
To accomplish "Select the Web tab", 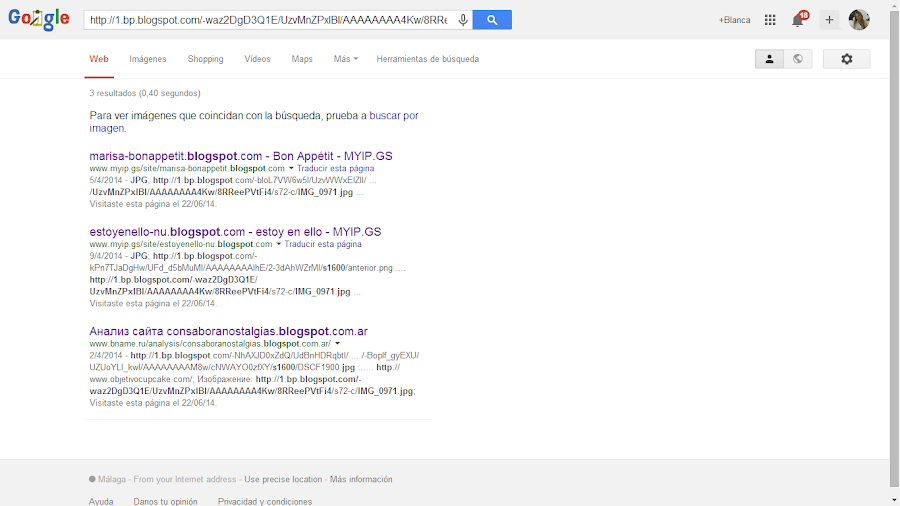I will (99, 59).
